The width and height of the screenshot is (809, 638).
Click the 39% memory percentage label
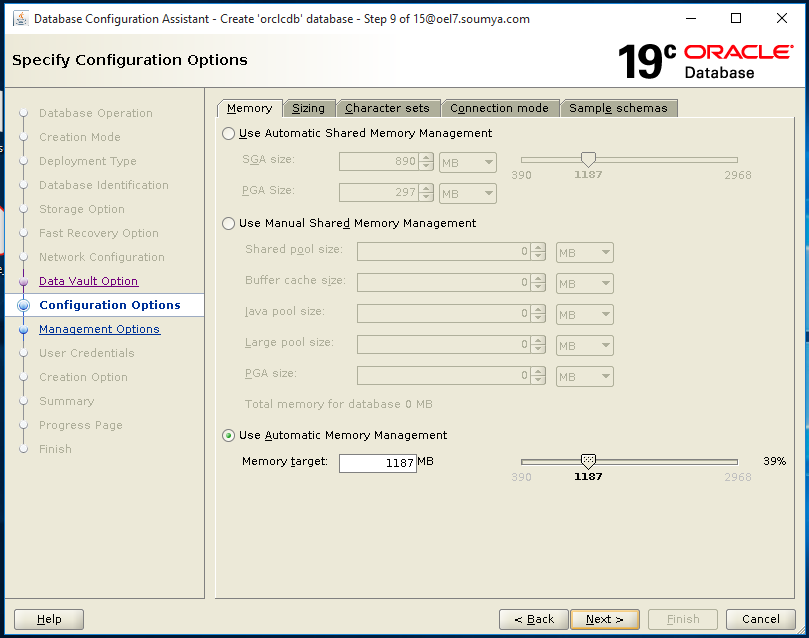(x=774, y=461)
